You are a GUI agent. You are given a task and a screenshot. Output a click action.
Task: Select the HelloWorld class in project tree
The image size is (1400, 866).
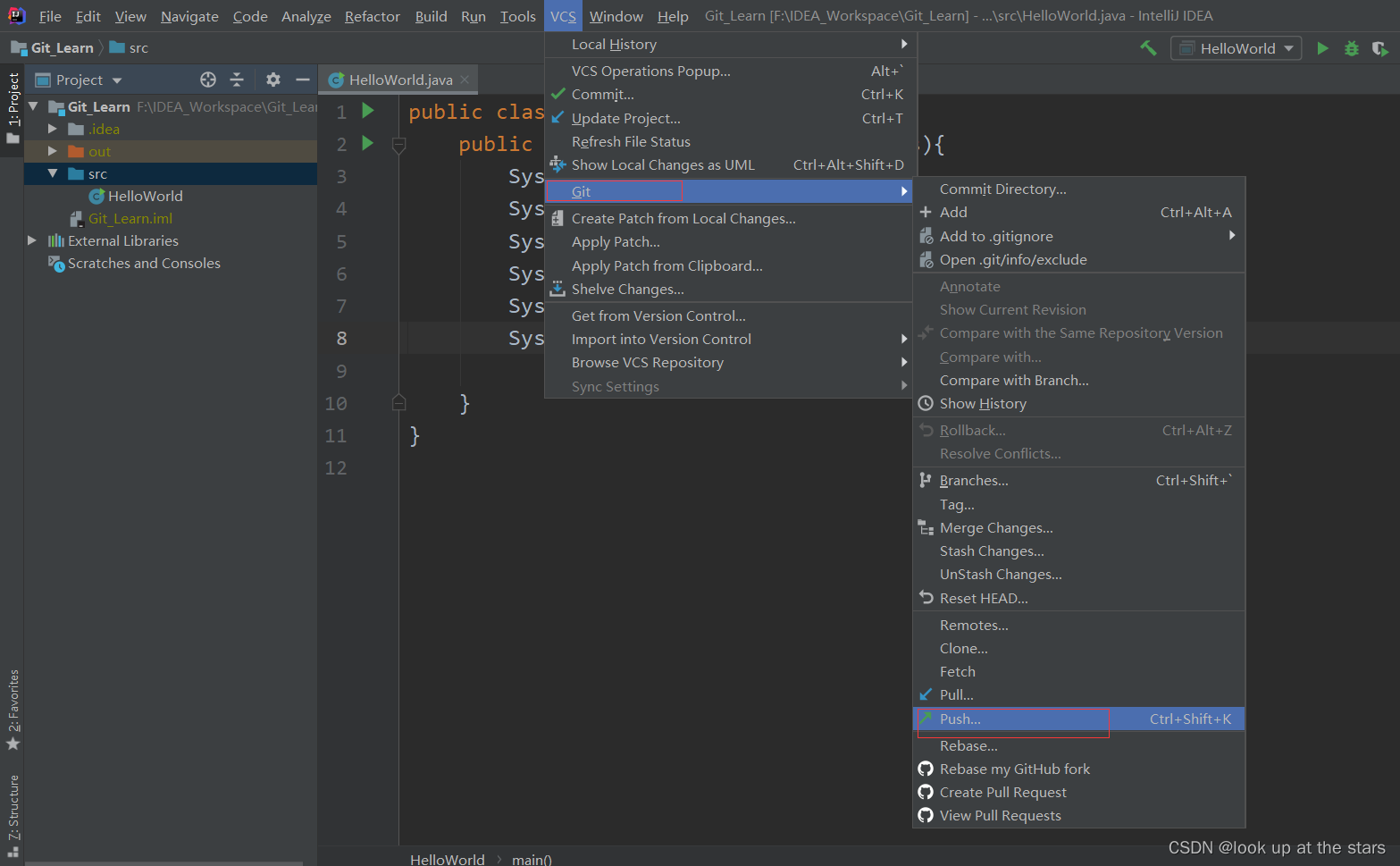coord(145,196)
